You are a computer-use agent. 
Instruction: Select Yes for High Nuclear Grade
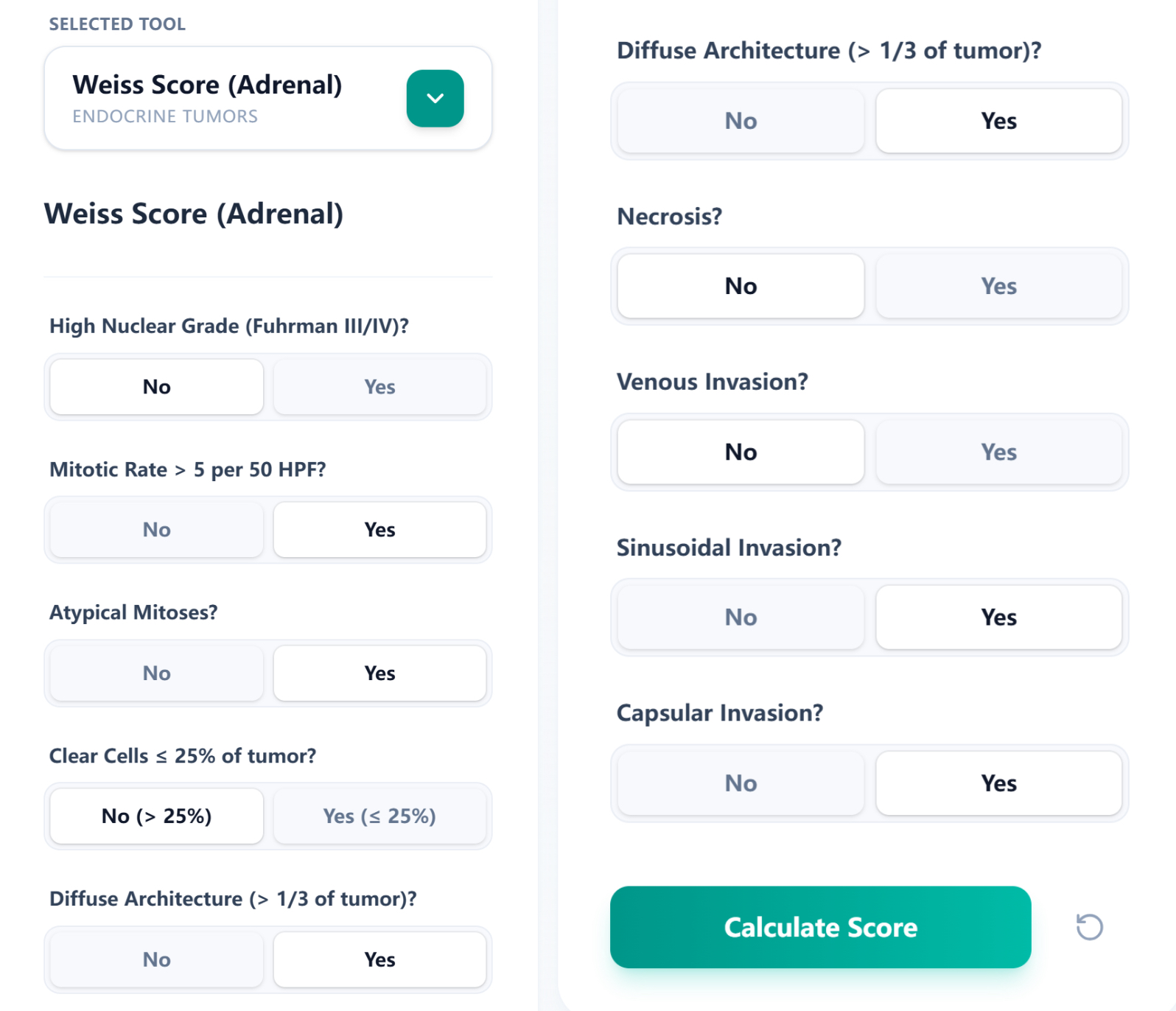[x=379, y=386]
